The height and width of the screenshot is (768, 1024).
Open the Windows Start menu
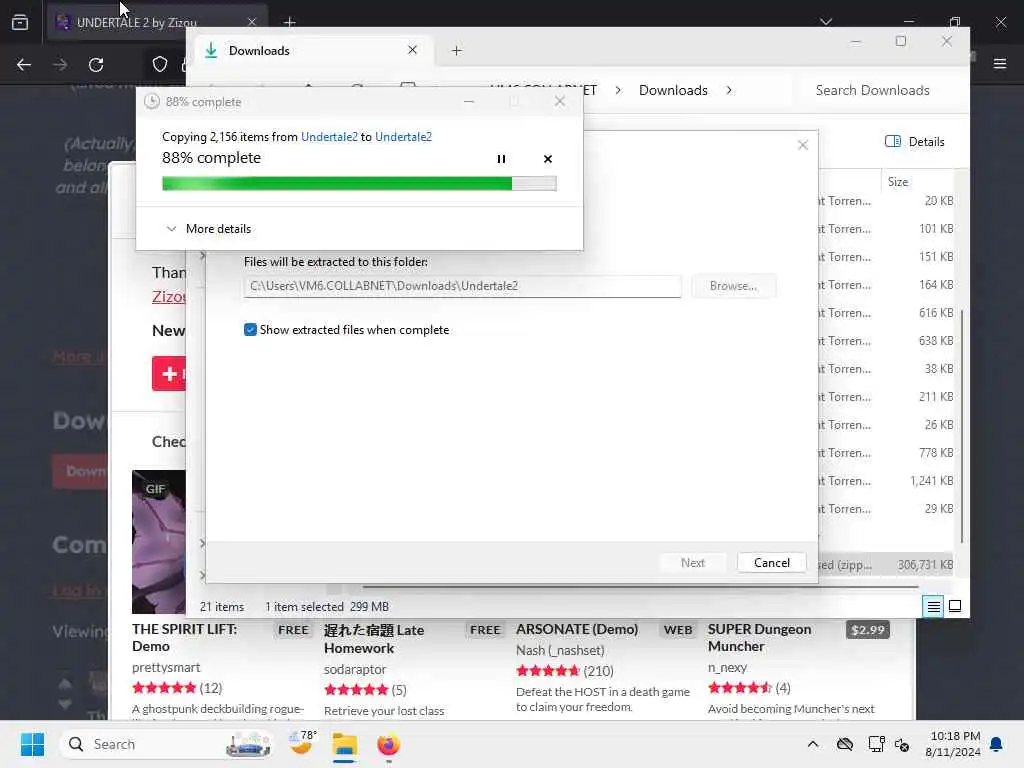coord(32,744)
